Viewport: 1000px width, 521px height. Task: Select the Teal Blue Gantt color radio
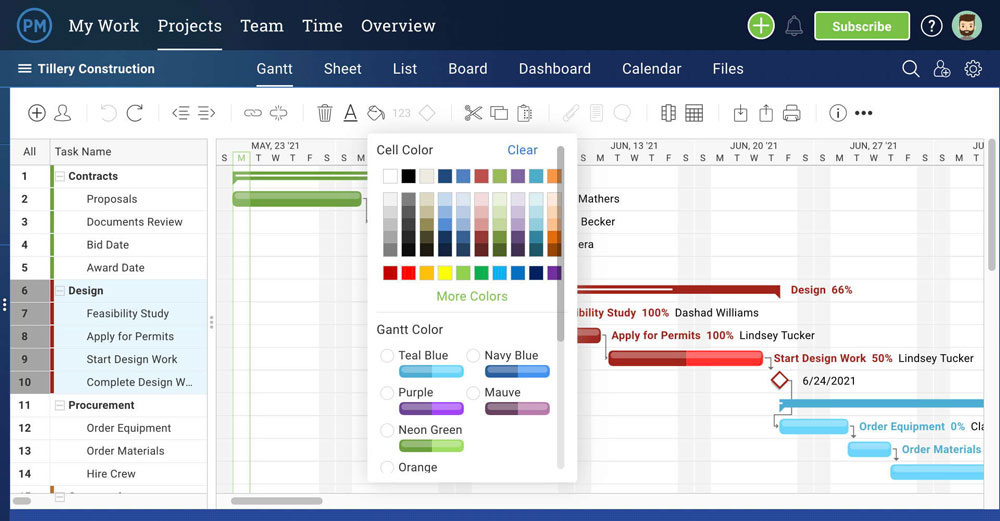click(386, 355)
